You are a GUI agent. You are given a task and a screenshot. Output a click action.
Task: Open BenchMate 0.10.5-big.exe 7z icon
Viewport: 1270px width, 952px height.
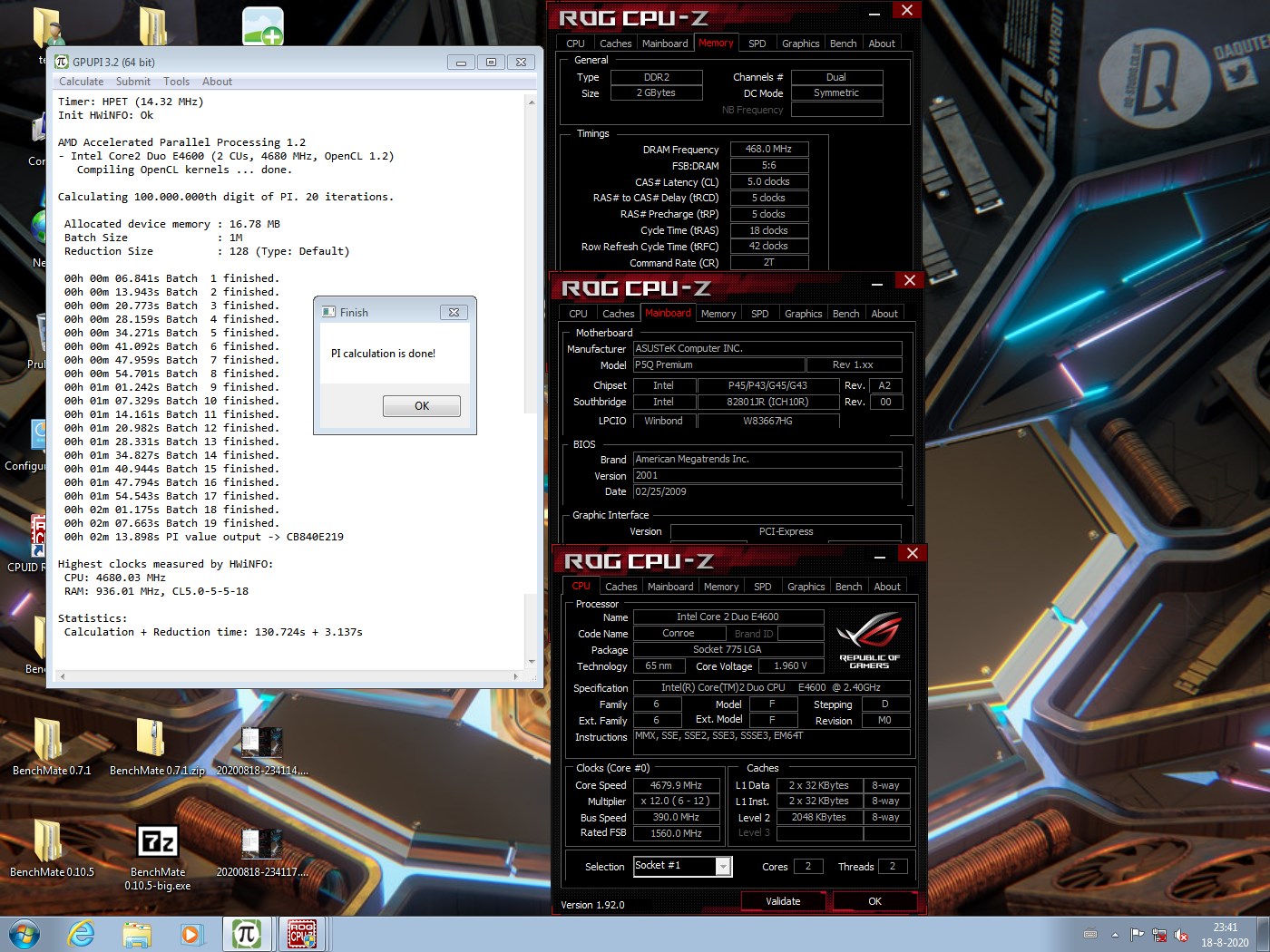(x=158, y=841)
